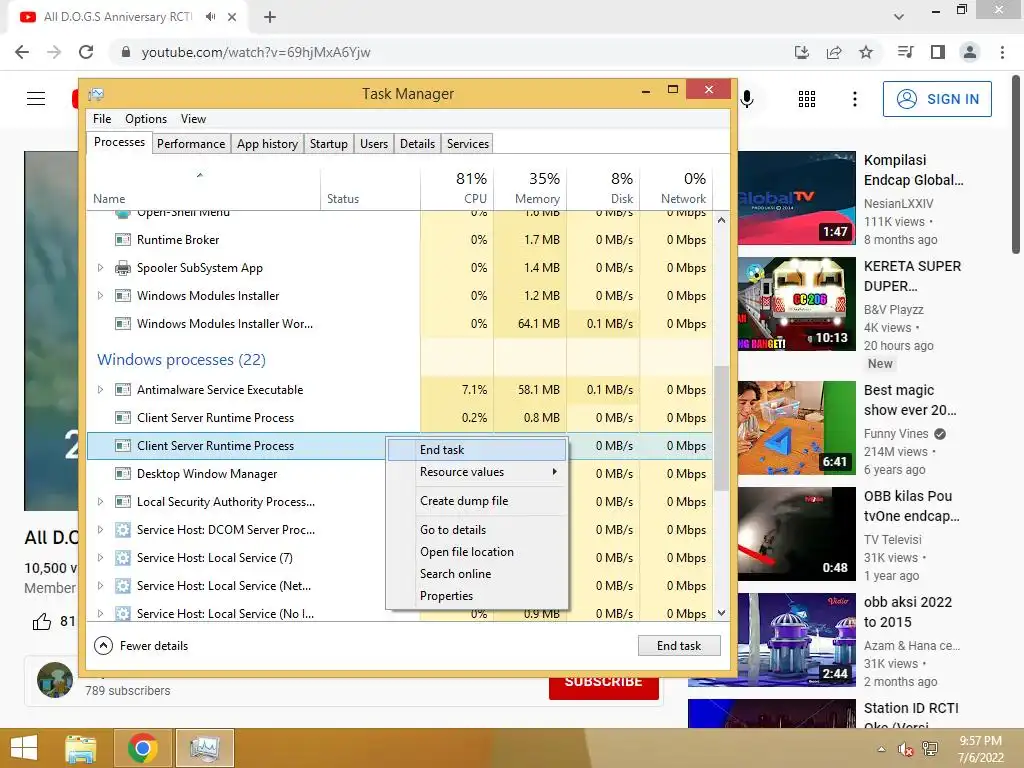Open the View menu in Task Manager

click(193, 119)
